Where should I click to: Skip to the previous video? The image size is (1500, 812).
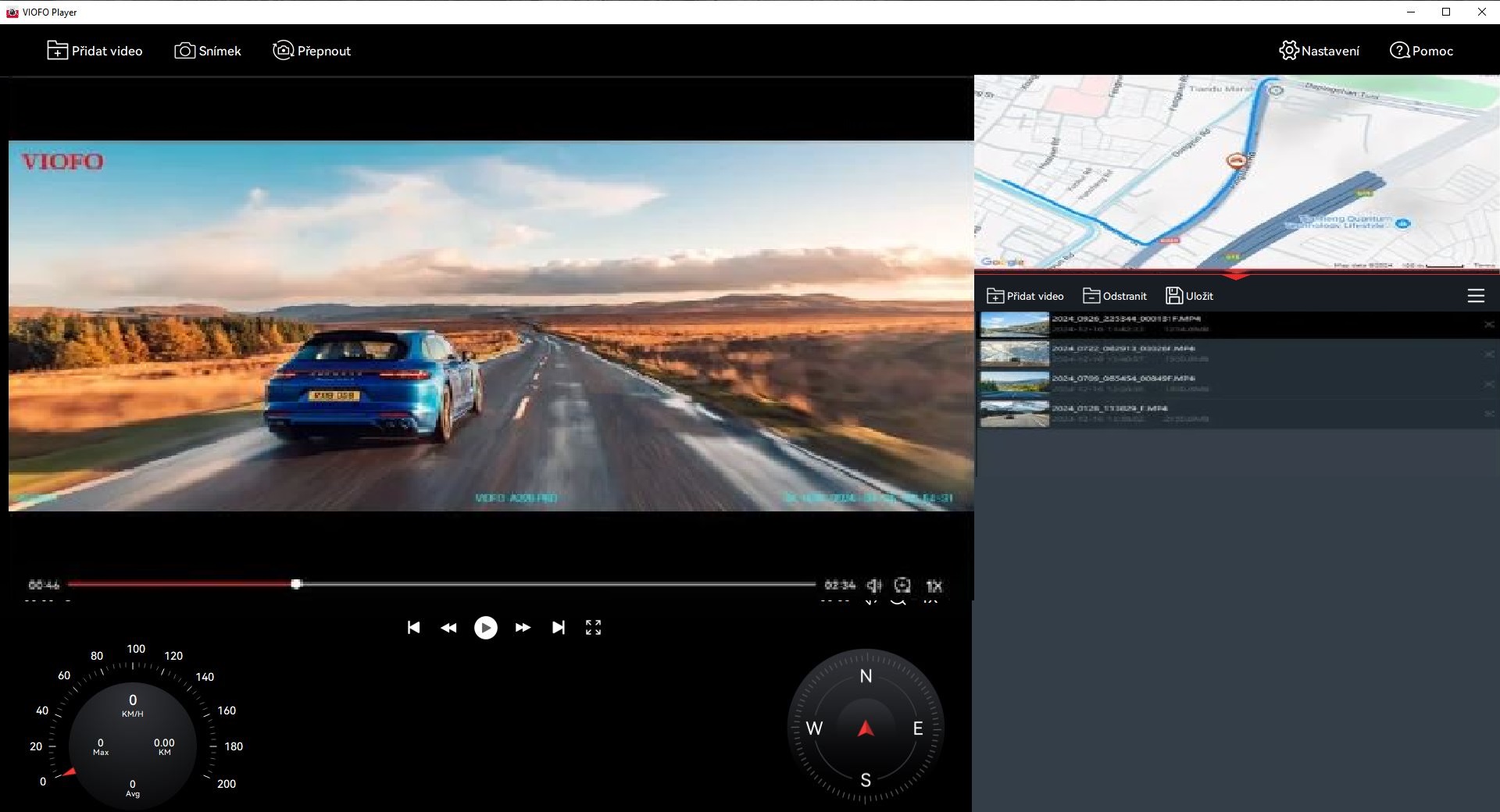pyautogui.click(x=413, y=628)
